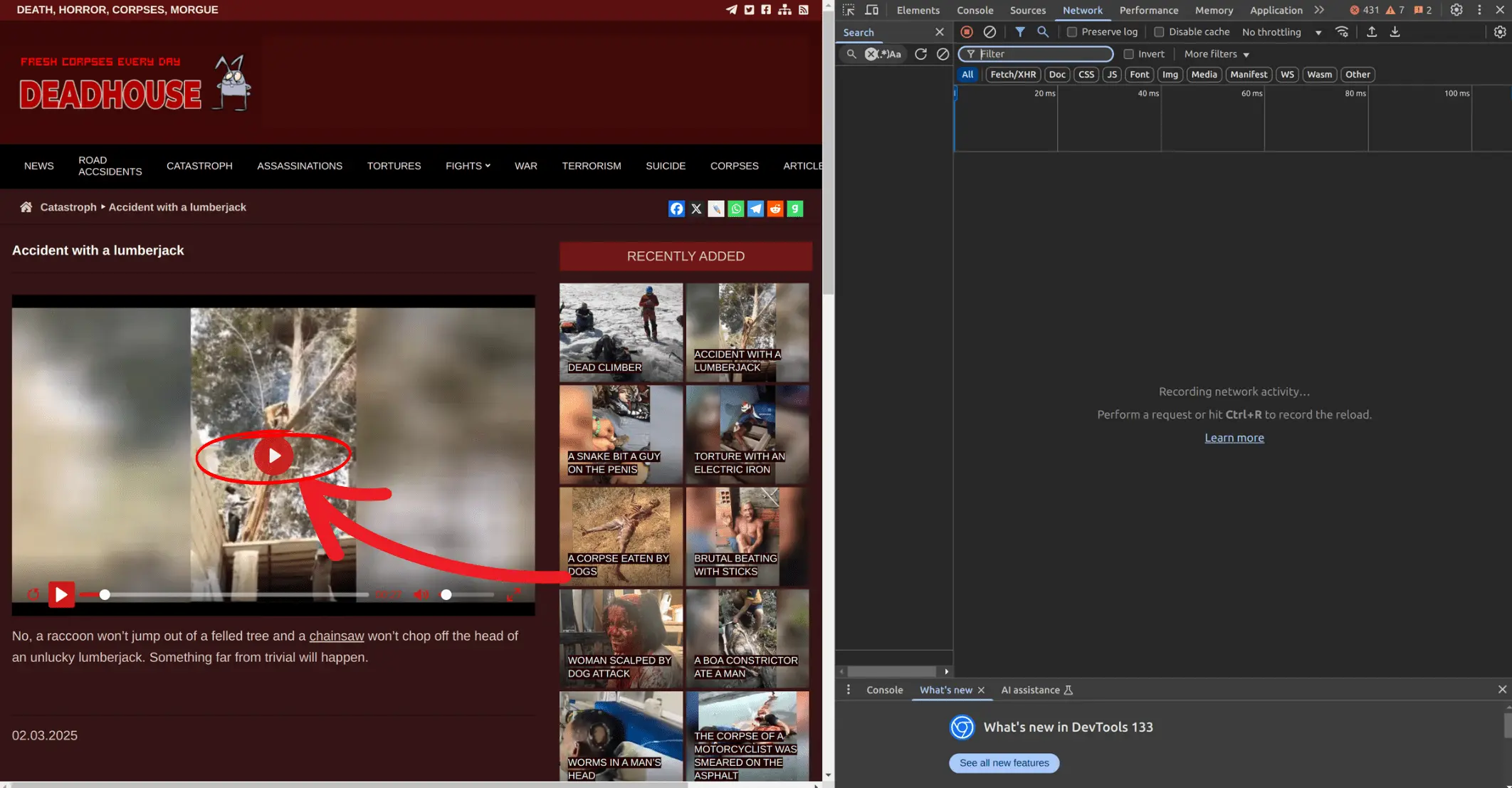Click the Learn more link
Image resolution: width=1512 pixels, height=788 pixels.
[1234, 438]
